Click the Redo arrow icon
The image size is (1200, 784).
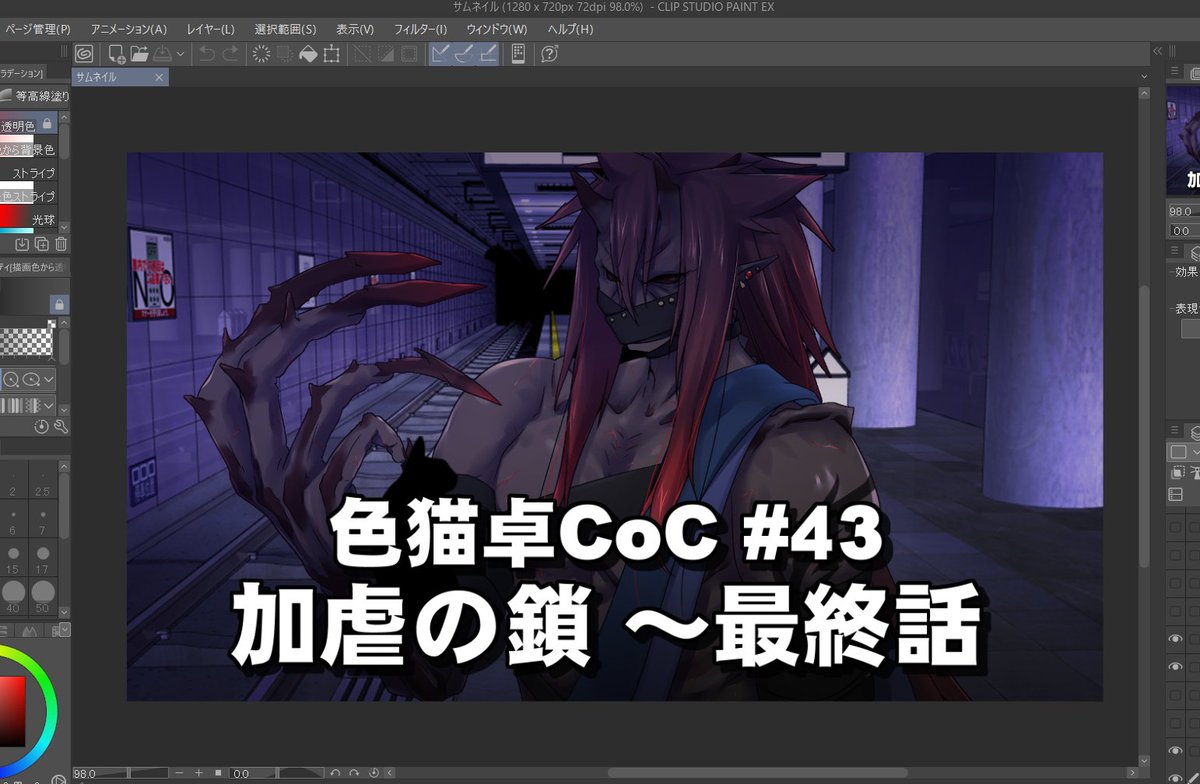point(230,54)
